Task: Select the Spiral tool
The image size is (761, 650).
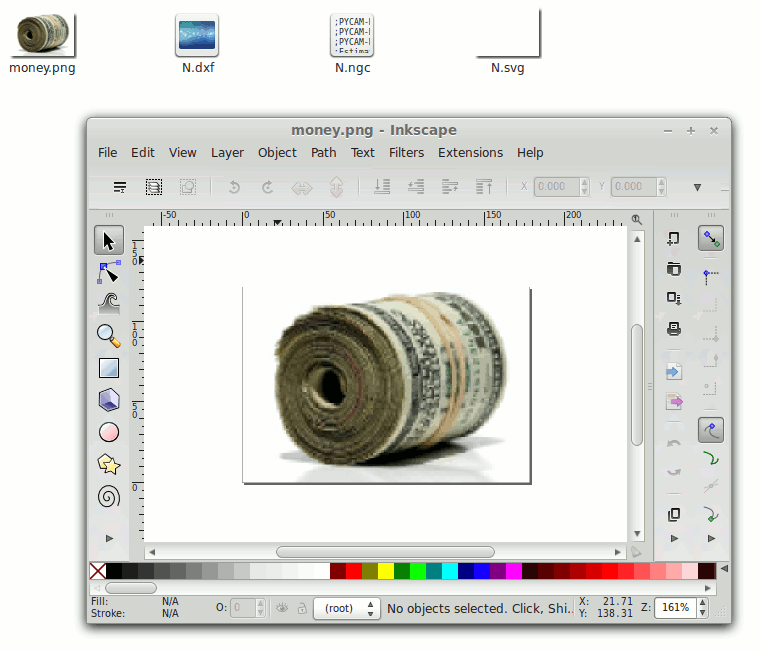Action: coord(109,497)
